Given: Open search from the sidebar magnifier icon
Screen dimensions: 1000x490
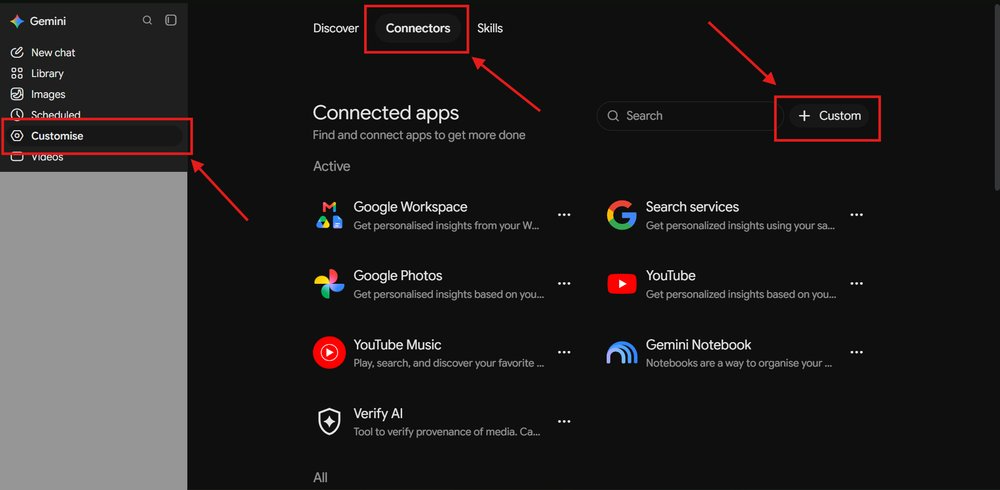Looking at the screenshot, I should pos(147,20).
